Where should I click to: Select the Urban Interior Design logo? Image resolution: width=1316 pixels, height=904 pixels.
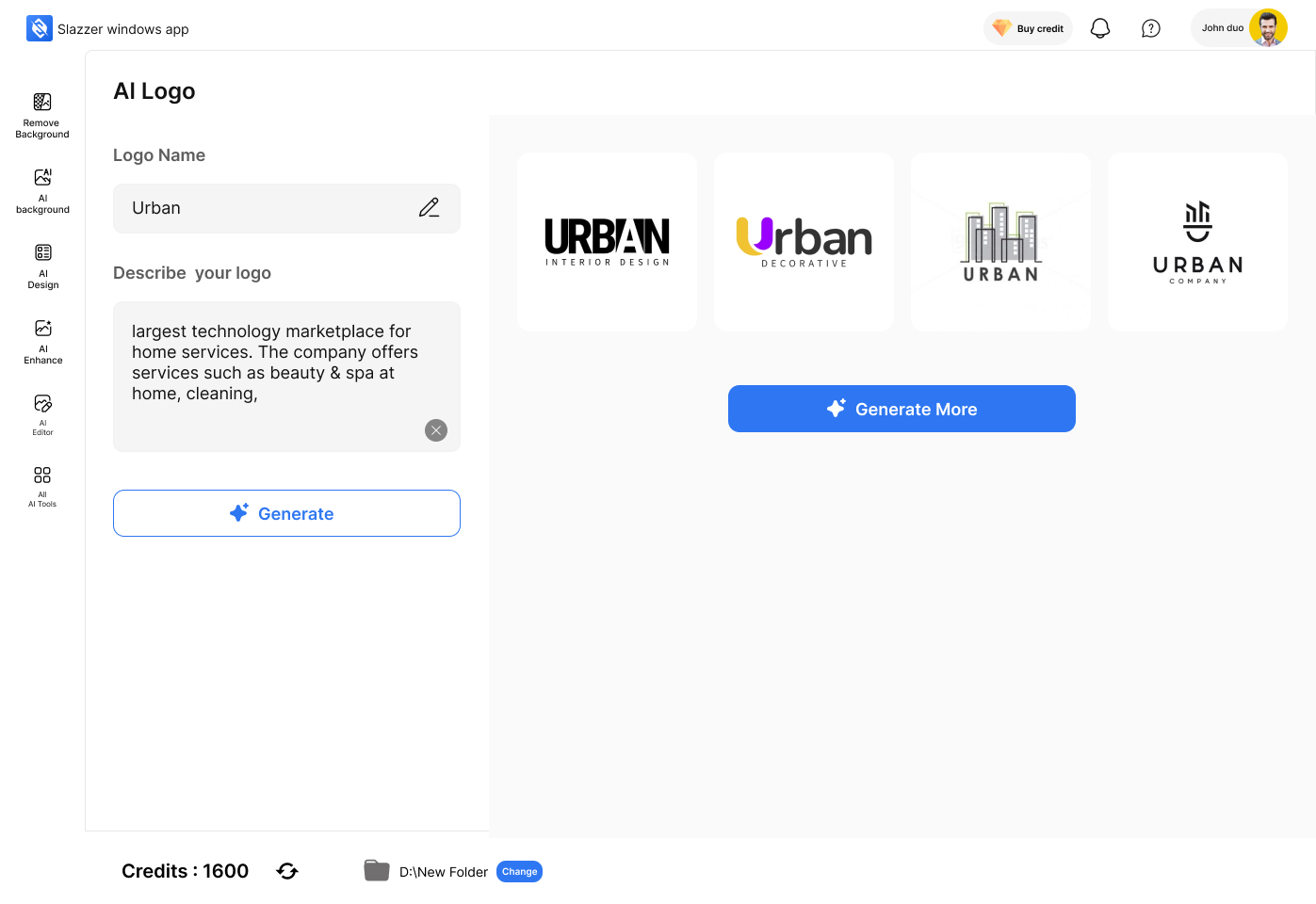[x=608, y=242]
